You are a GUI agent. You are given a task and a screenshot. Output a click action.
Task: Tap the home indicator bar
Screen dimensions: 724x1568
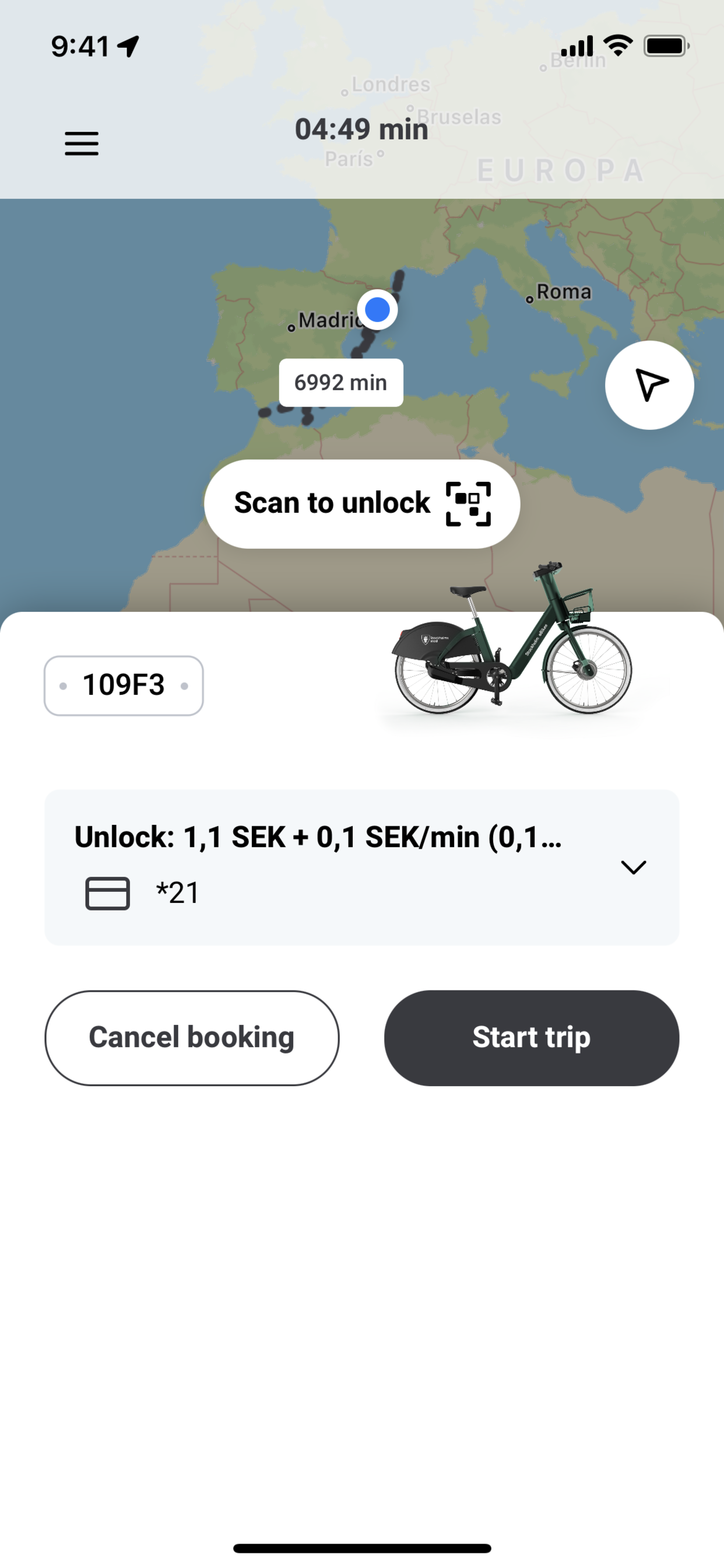(x=361, y=1548)
